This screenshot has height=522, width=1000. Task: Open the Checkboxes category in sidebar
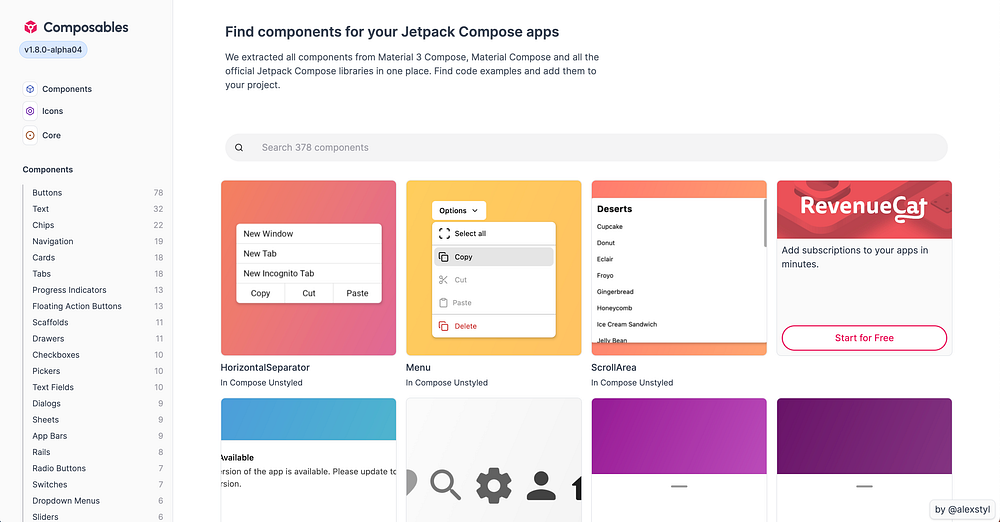click(56, 355)
